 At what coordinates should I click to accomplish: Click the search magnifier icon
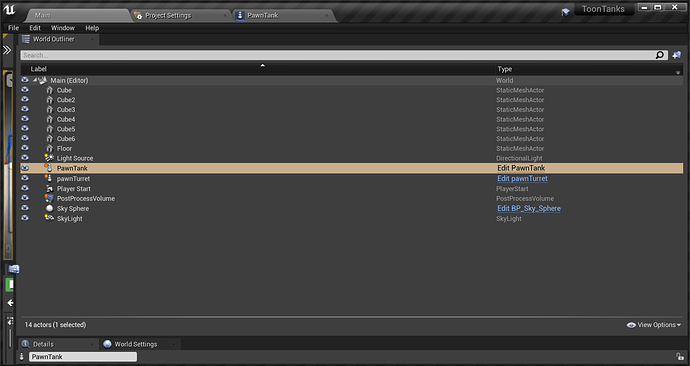click(x=660, y=55)
